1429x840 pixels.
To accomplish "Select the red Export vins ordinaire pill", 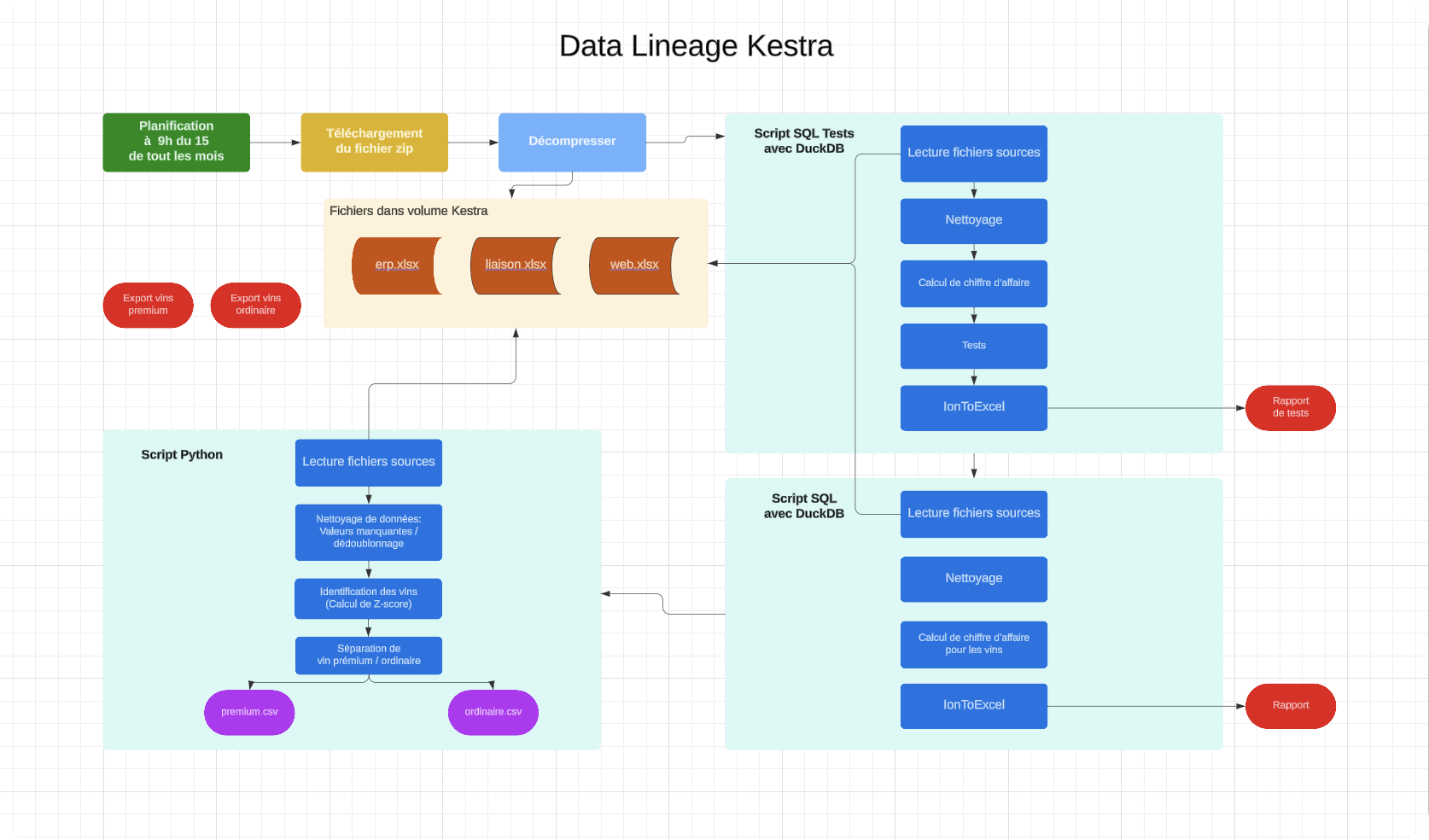I will click(255, 305).
